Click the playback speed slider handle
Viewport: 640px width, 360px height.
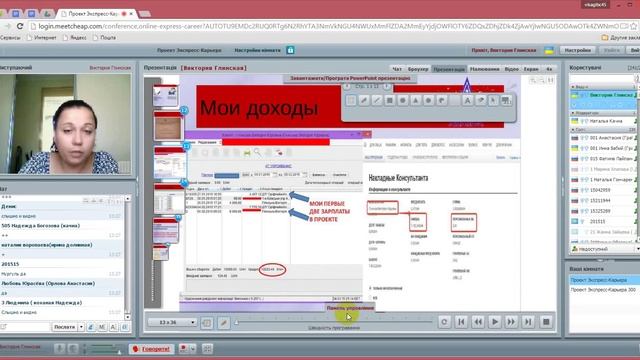pyautogui.click(x=236, y=322)
